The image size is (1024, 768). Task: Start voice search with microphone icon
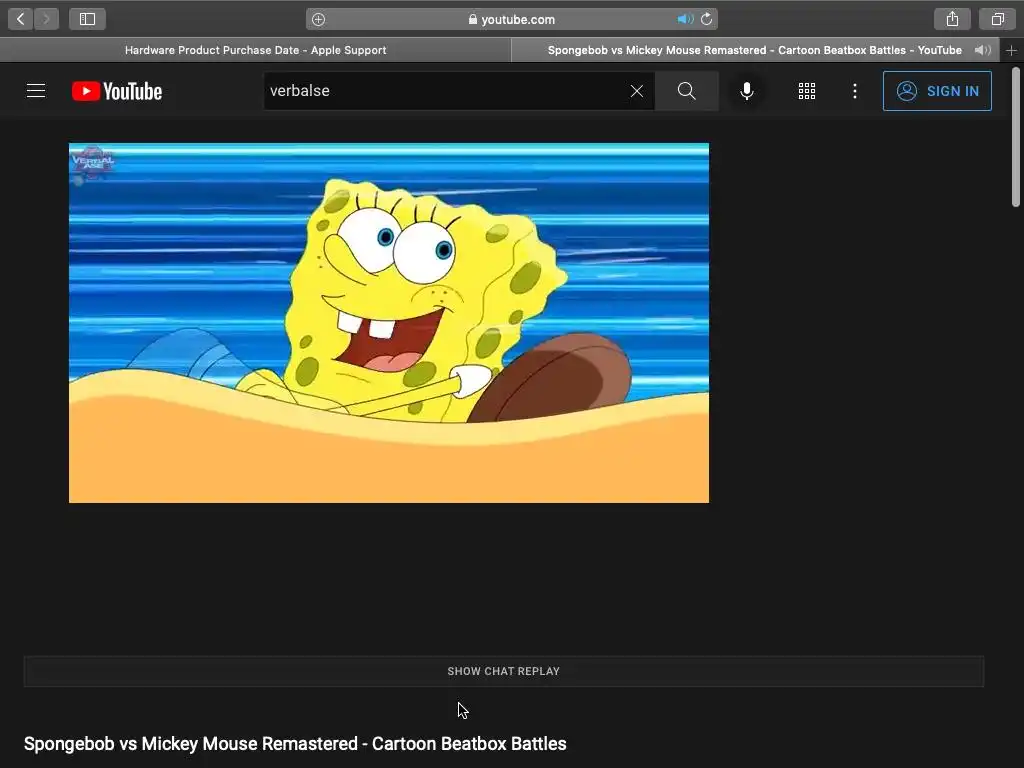point(747,91)
